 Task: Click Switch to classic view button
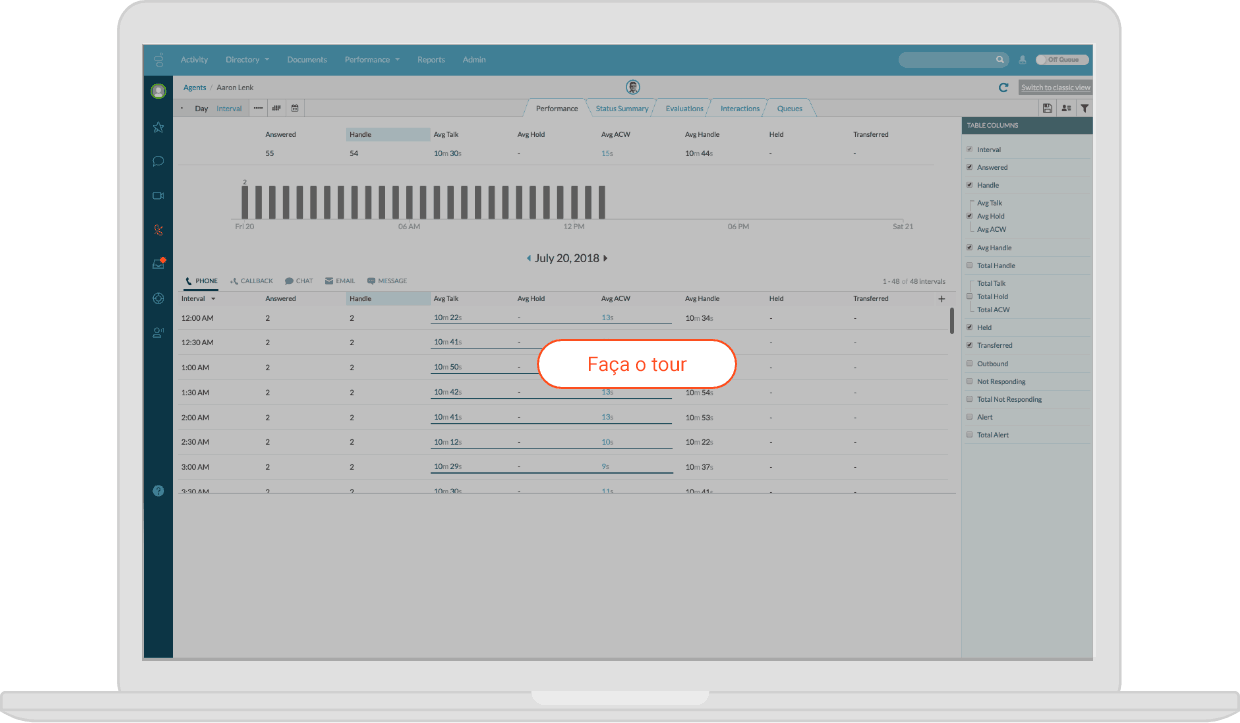[x=1055, y=88]
